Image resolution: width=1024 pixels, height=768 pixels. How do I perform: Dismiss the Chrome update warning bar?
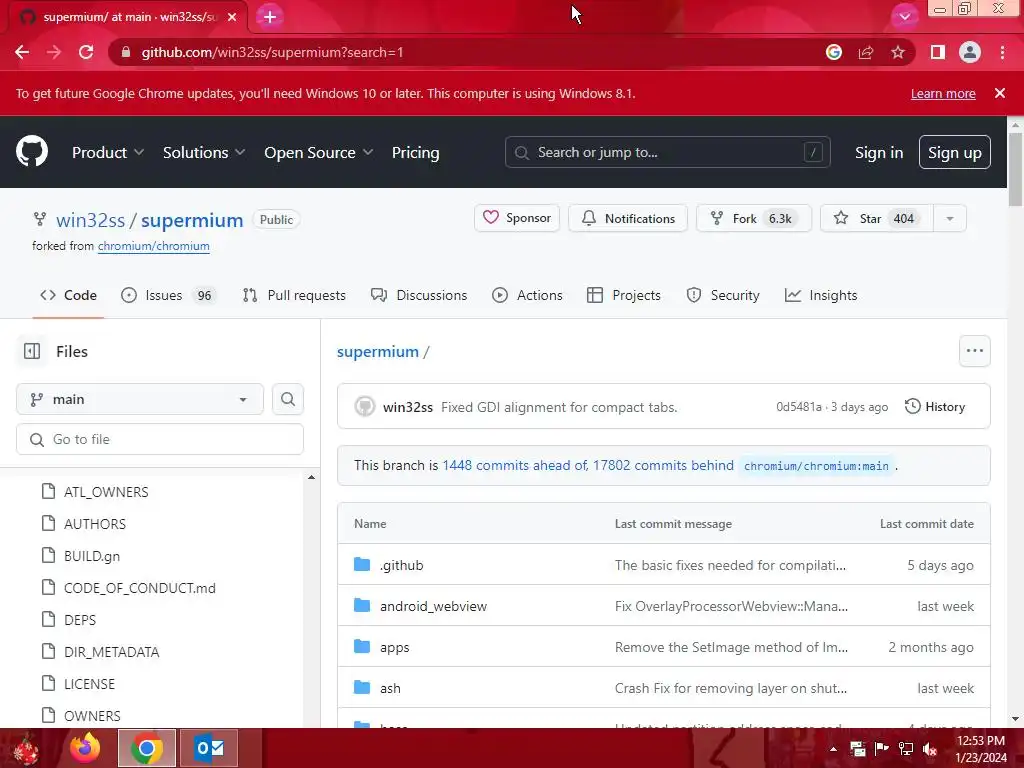999,93
